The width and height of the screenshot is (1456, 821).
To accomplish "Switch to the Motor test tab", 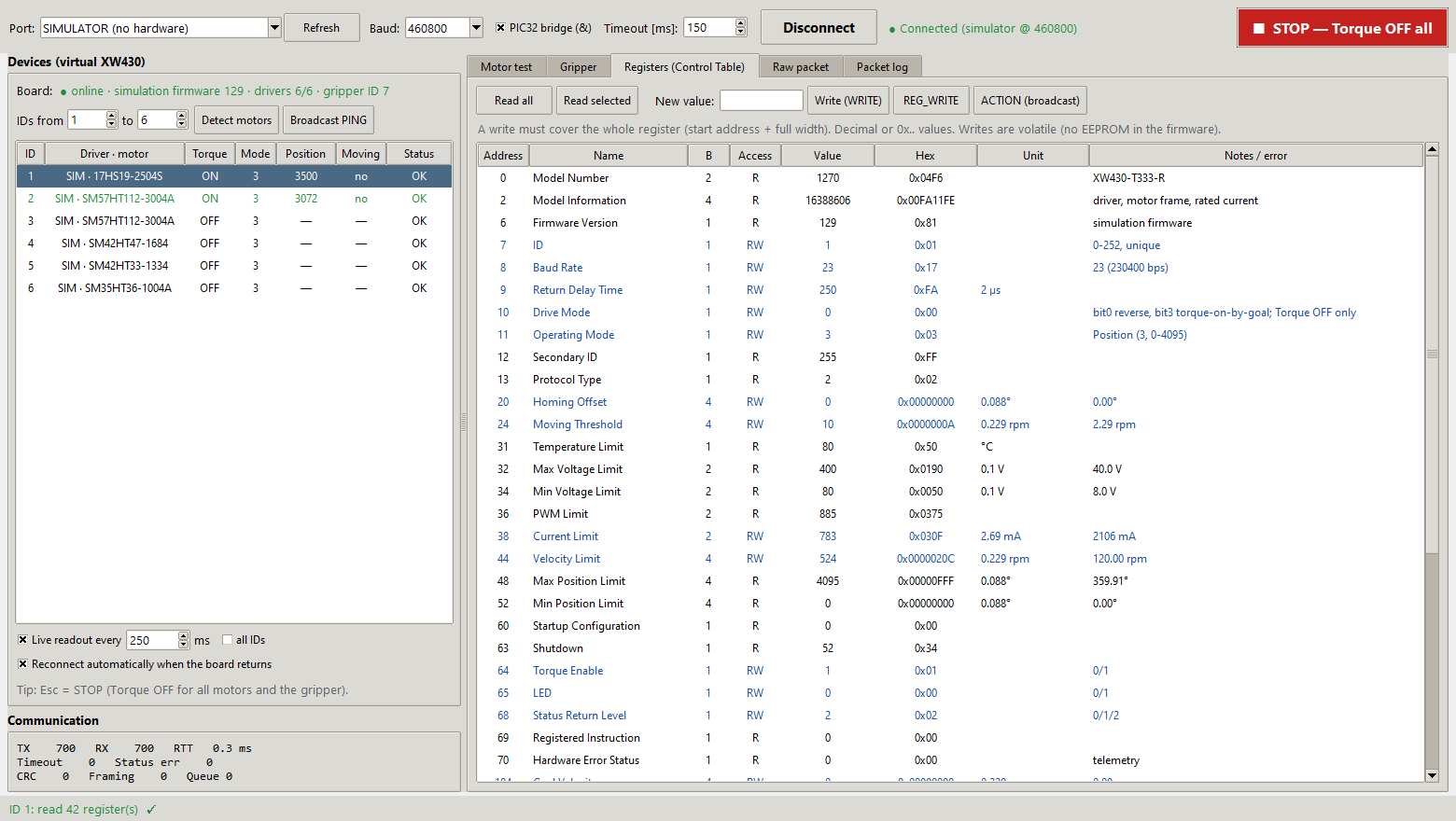I will tap(506, 67).
